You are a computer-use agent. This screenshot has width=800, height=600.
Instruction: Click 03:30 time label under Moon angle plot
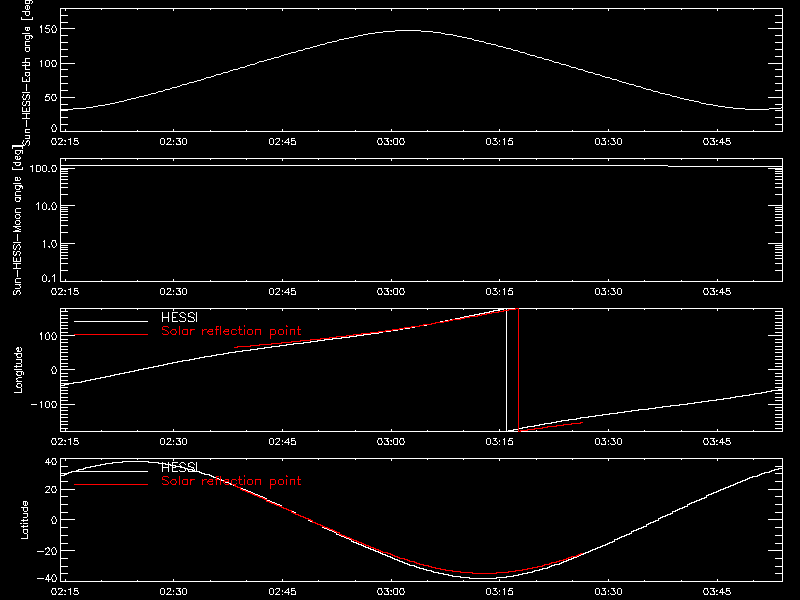[x=608, y=292]
